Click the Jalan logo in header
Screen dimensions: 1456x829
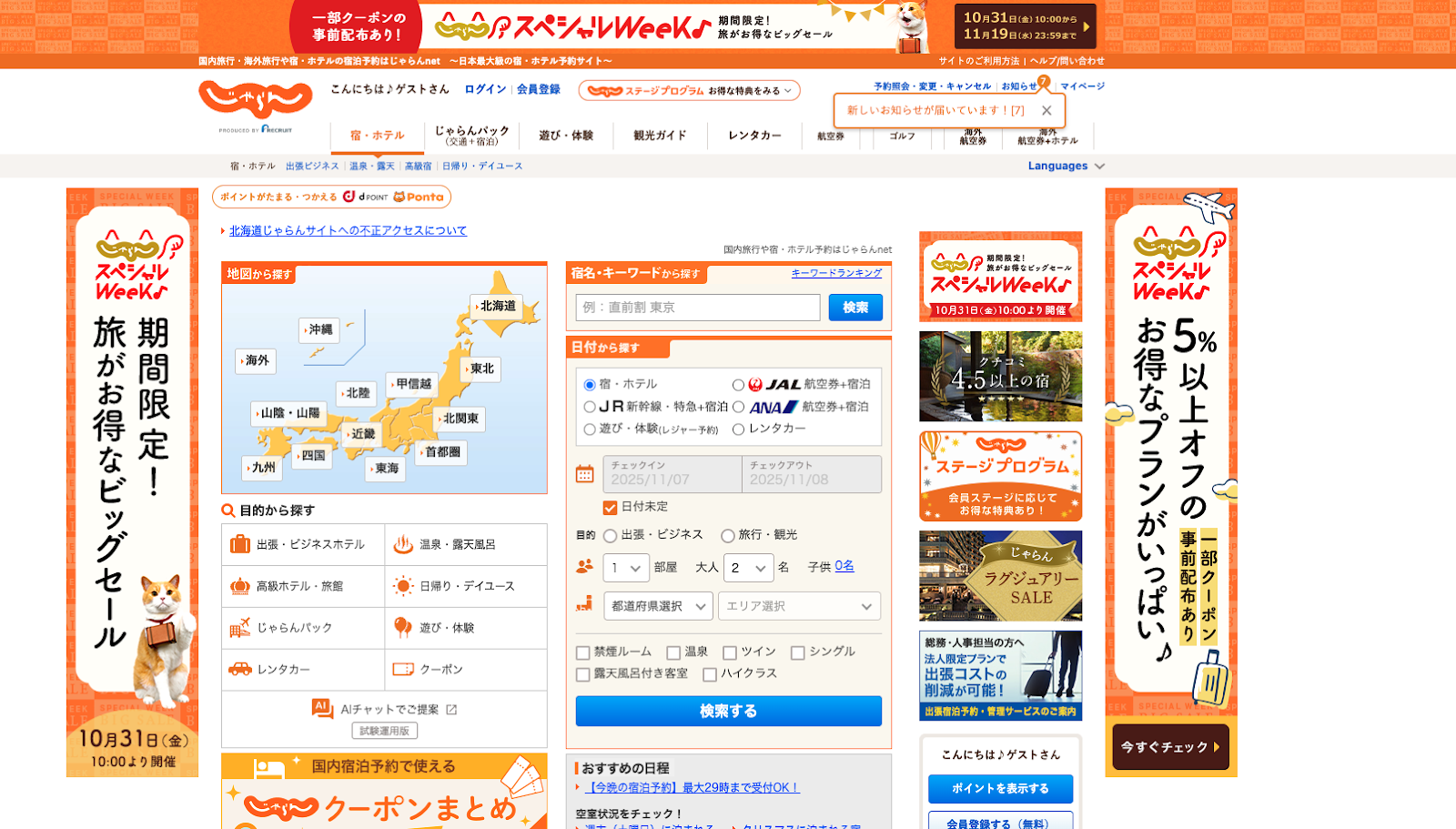click(255, 100)
